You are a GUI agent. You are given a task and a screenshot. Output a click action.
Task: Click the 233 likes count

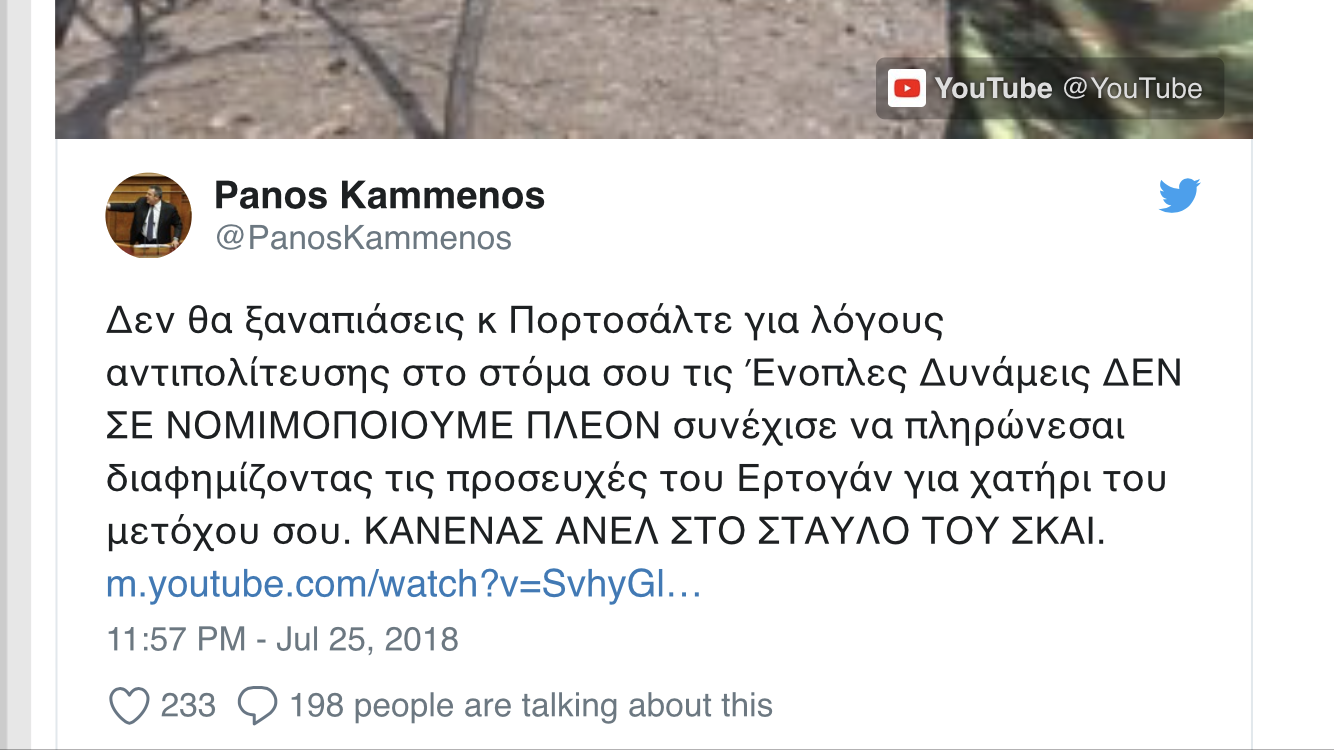(x=188, y=706)
